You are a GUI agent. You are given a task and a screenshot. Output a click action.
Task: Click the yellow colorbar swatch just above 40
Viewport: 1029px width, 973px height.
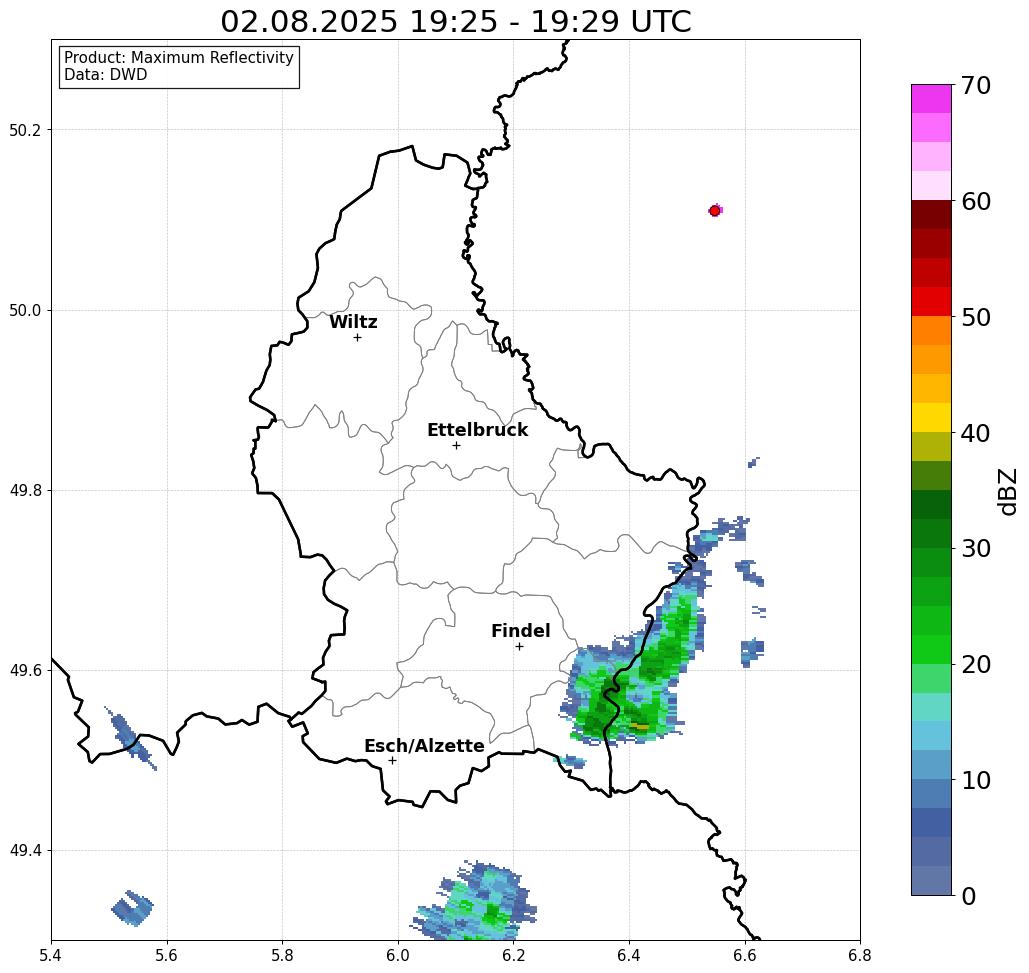coord(931,417)
